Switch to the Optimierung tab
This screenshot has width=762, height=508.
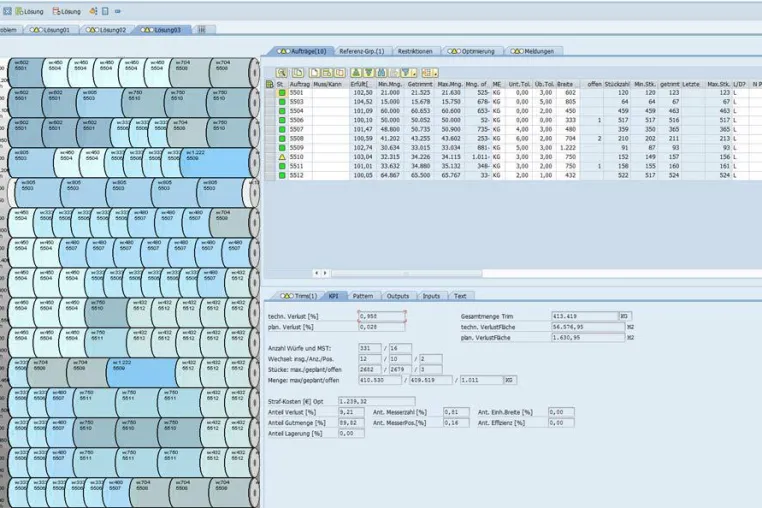pos(471,51)
